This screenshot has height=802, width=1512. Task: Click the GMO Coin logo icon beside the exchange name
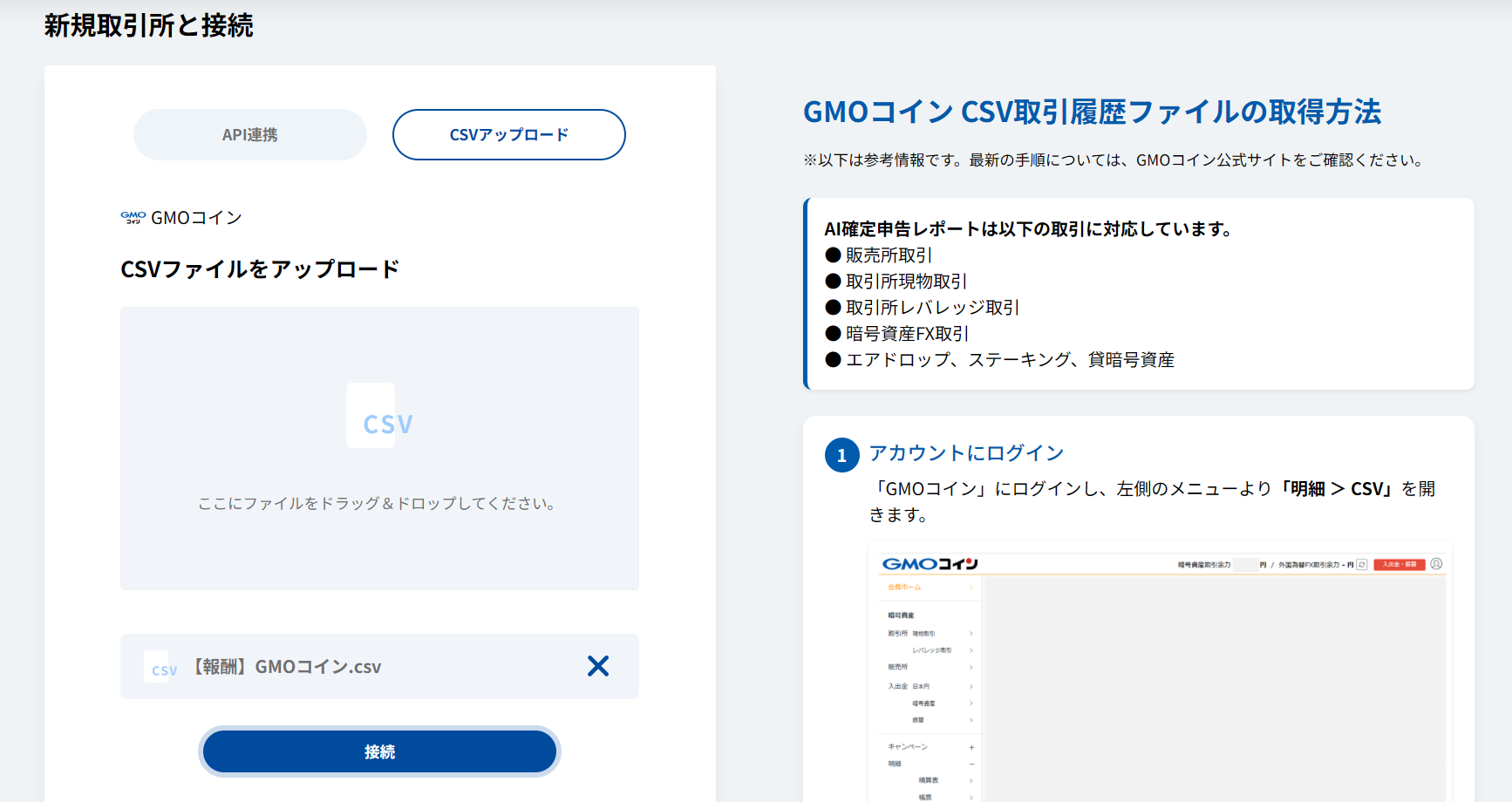(131, 217)
